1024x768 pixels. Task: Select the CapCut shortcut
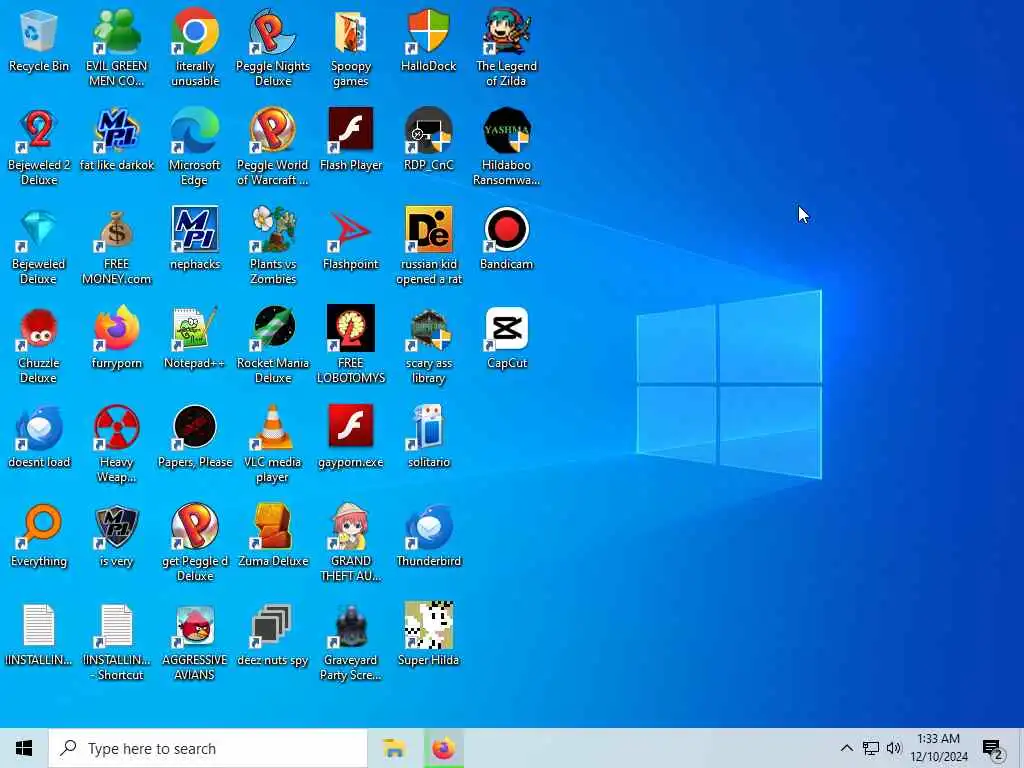[x=506, y=338]
